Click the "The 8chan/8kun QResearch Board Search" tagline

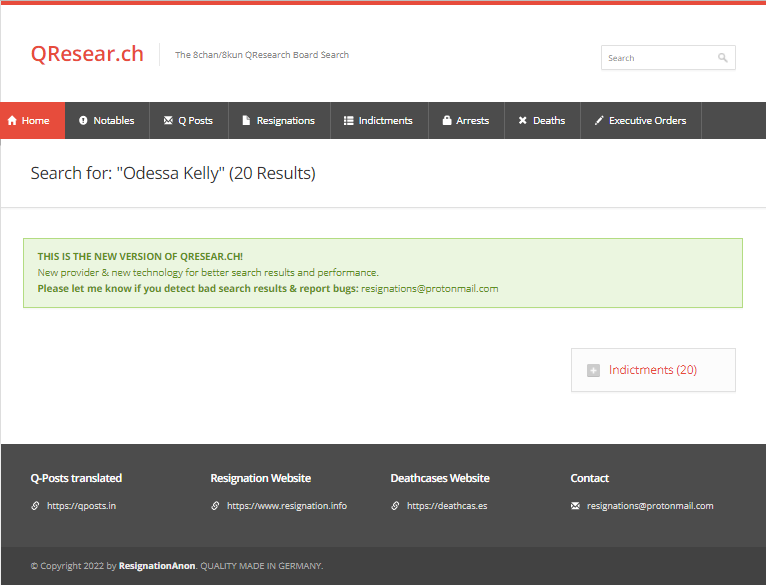[262, 55]
